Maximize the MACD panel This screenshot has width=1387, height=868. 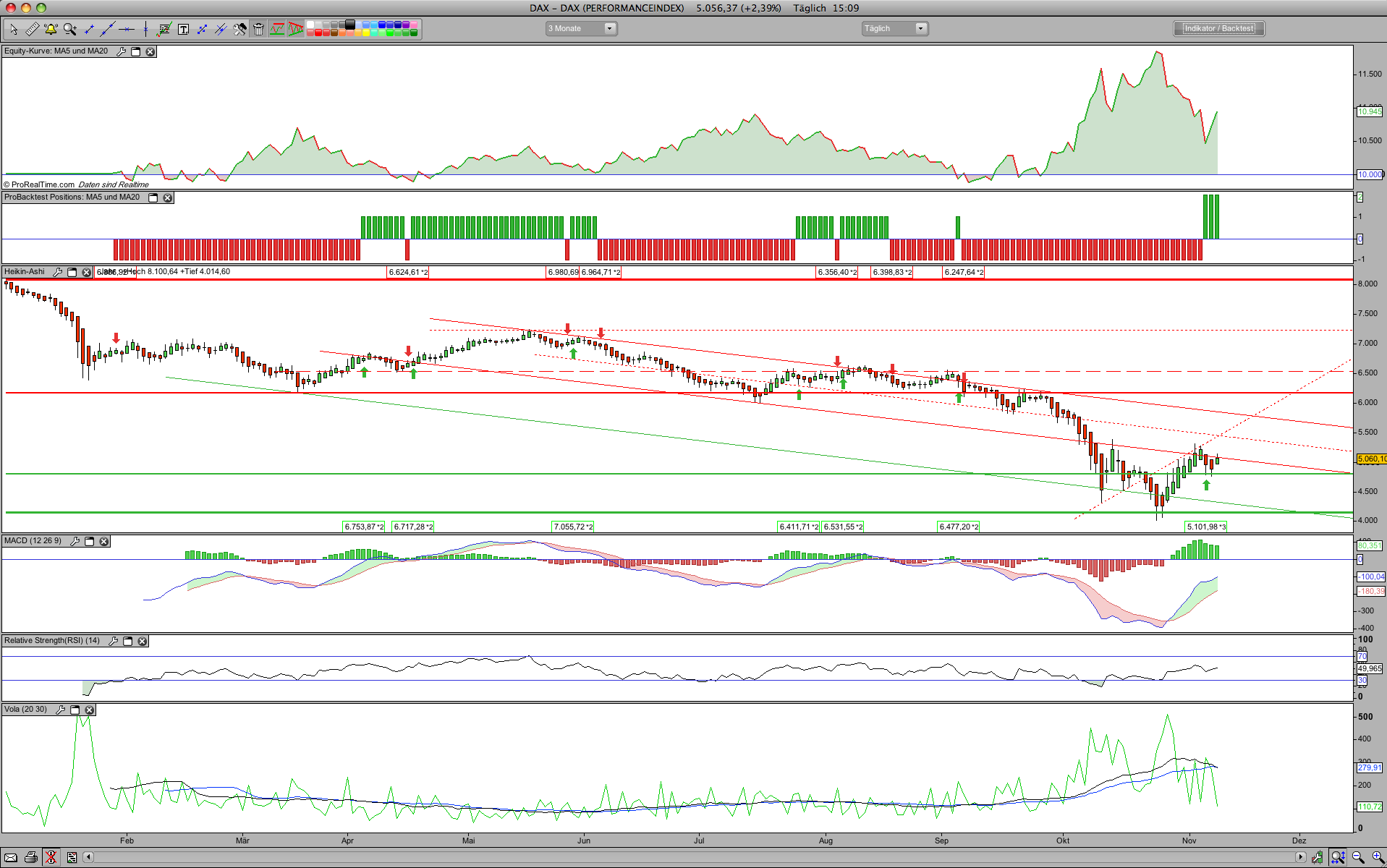point(90,541)
